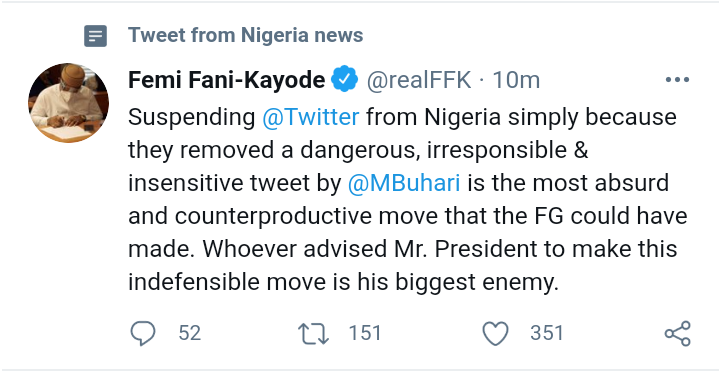Click the blue verified badge

click(x=344, y=79)
